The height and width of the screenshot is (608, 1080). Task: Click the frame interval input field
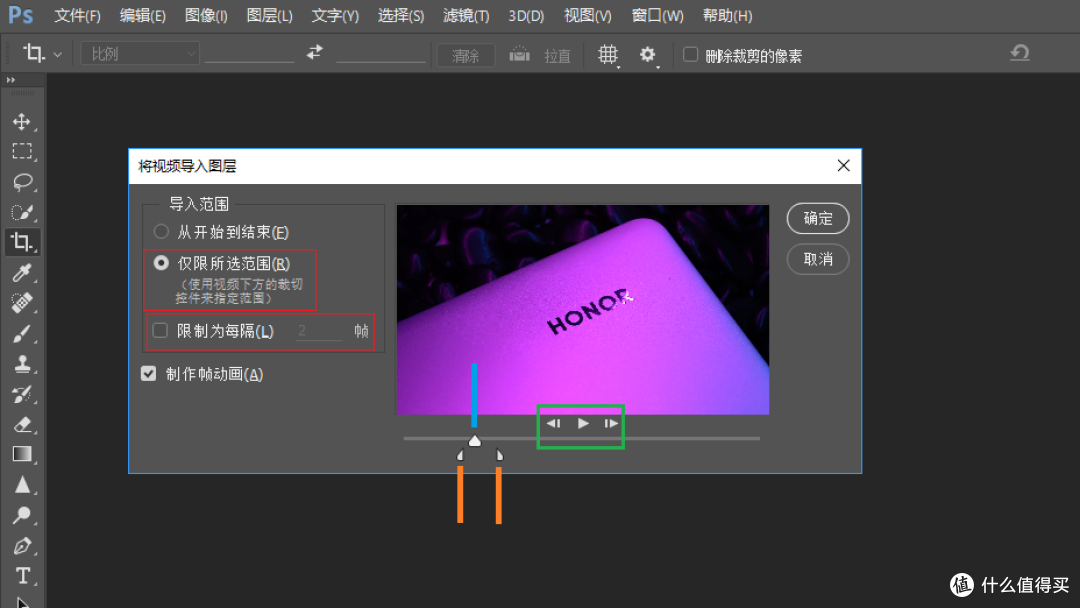(320, 331)
